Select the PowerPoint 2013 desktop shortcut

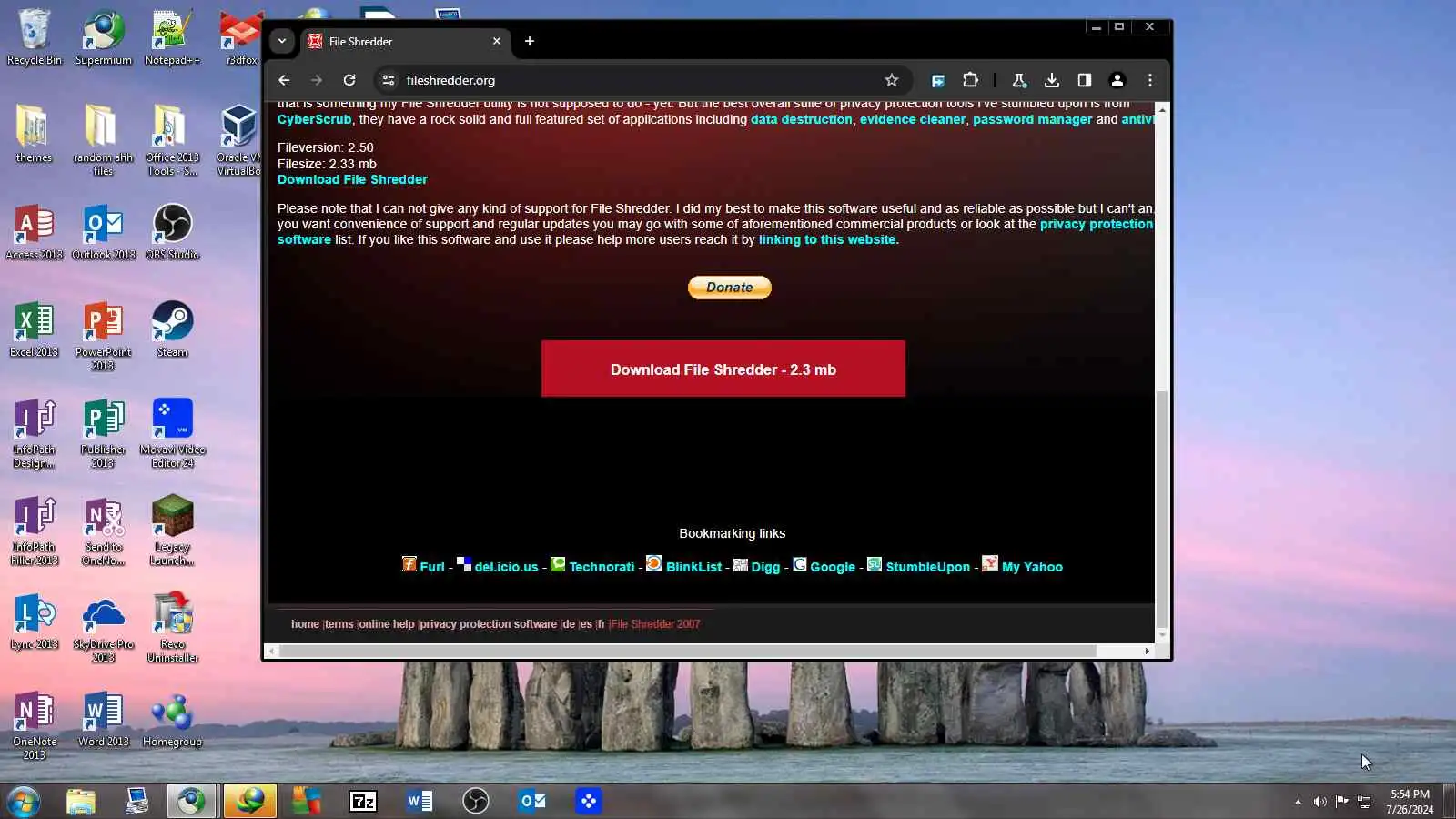103,334
